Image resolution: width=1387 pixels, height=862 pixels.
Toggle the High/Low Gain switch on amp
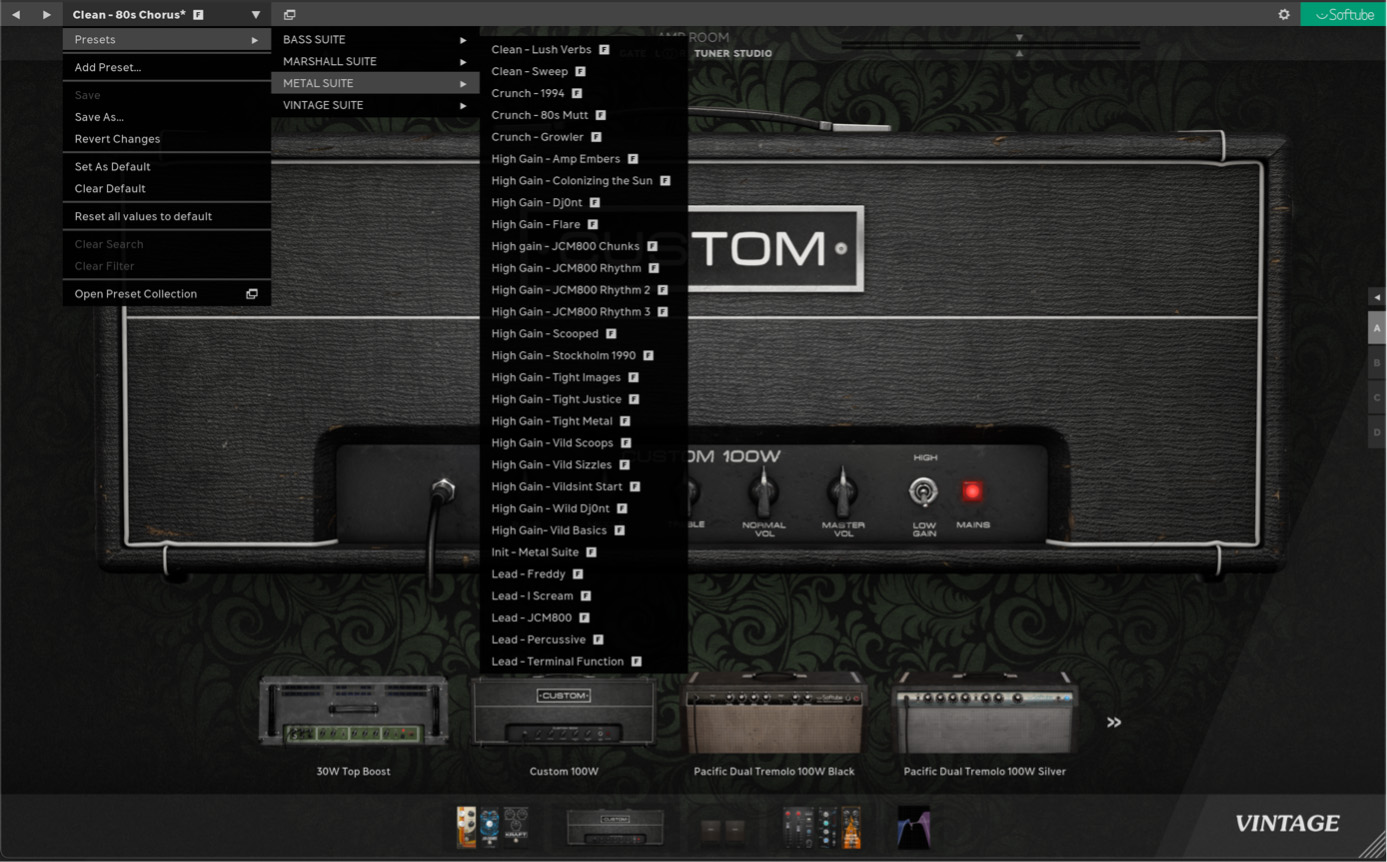(923, 491)
